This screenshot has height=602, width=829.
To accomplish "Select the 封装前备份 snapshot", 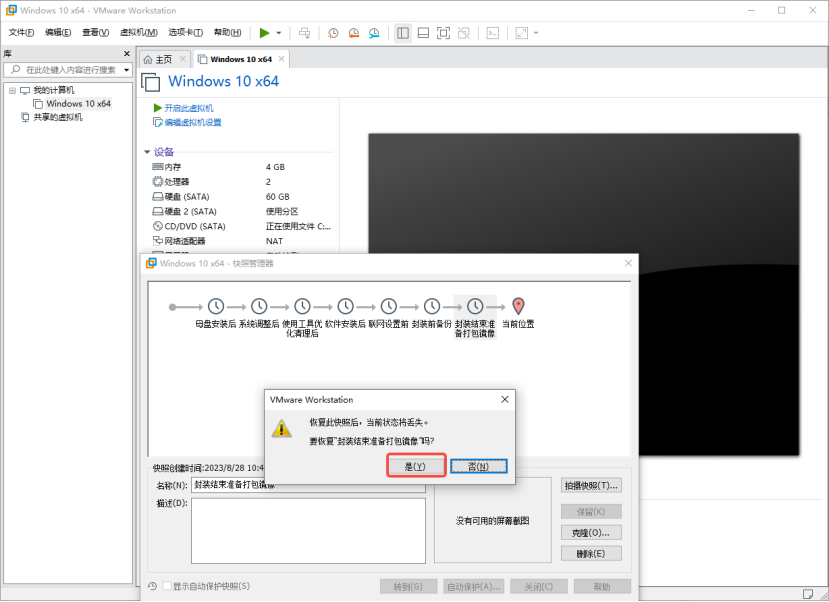I will pyautogui.click(x=432, y=313).
